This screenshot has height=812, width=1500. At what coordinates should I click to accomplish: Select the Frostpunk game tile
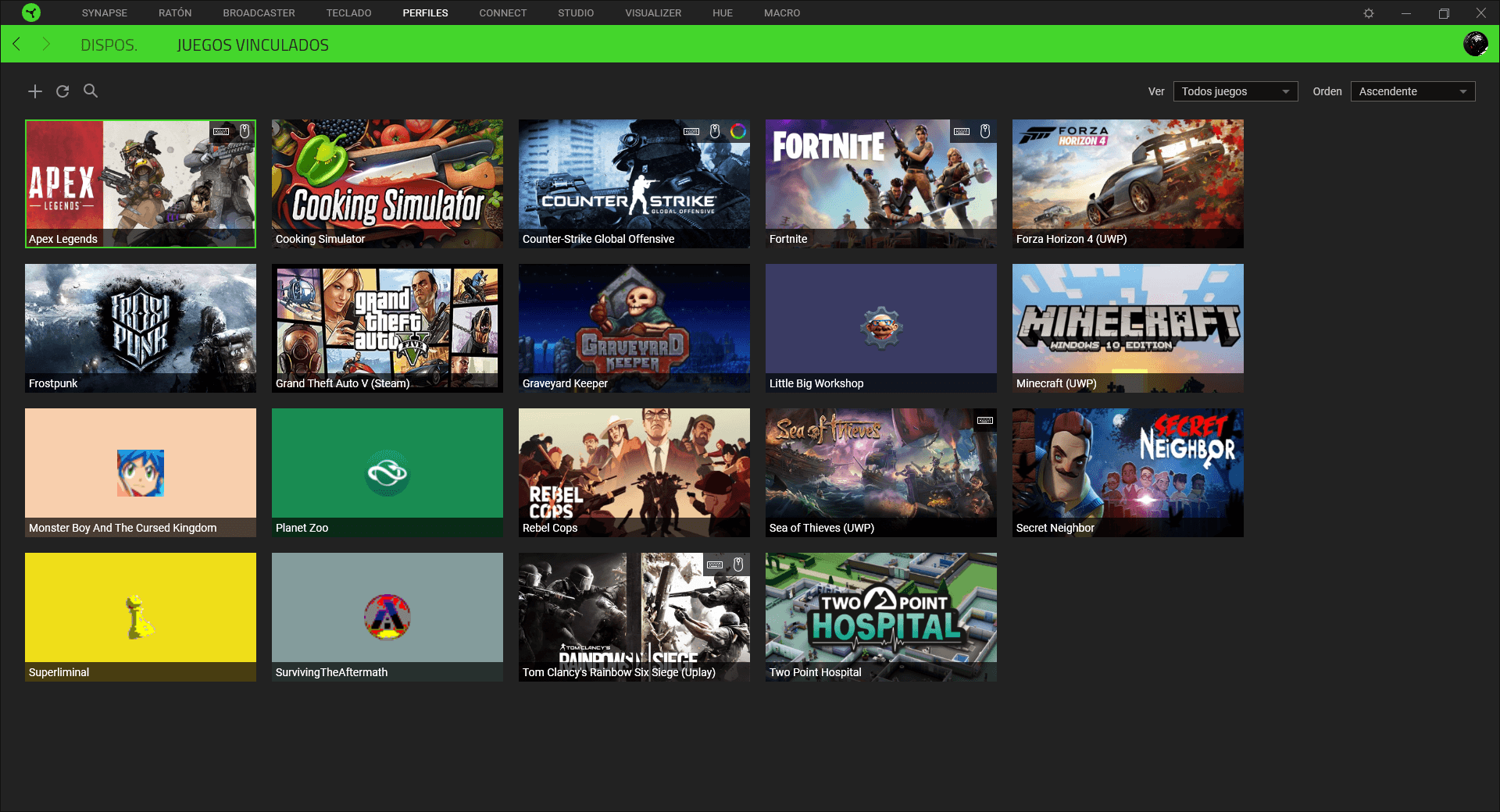[141, 328]
